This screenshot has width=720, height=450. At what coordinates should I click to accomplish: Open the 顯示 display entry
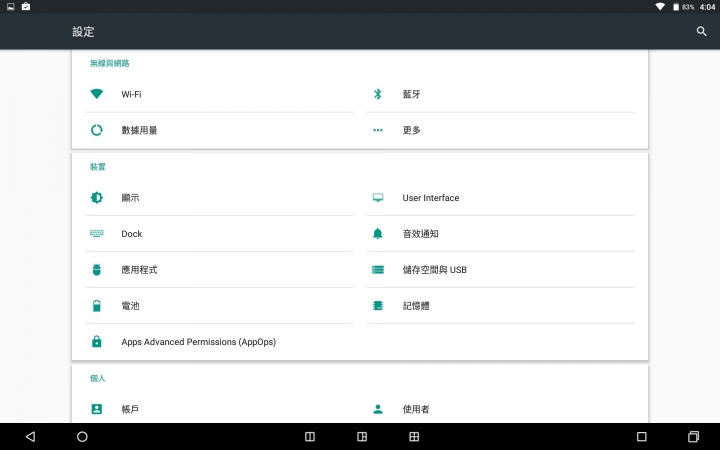219,197
